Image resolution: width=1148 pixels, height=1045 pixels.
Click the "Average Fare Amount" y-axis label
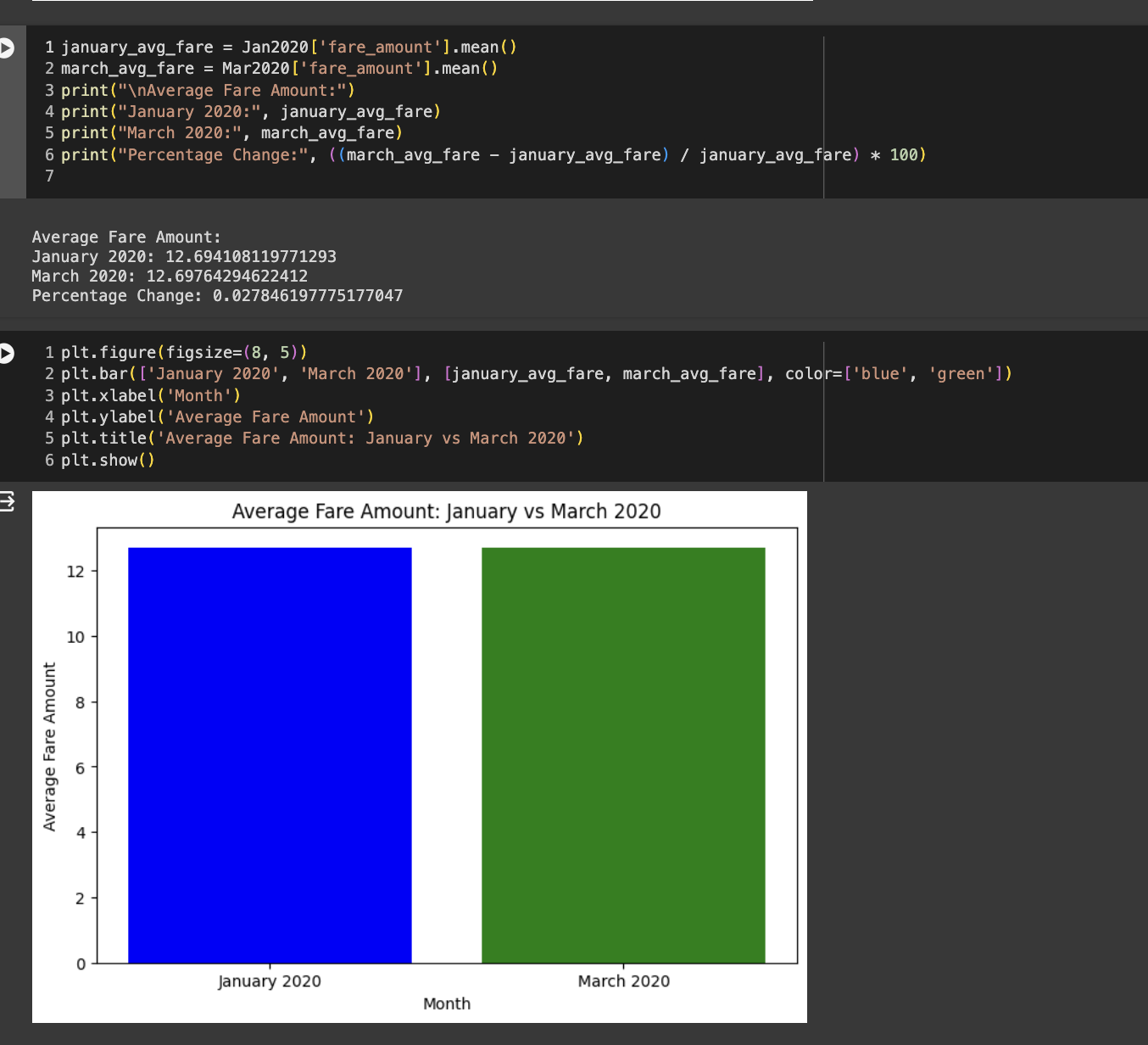point(50,746)
